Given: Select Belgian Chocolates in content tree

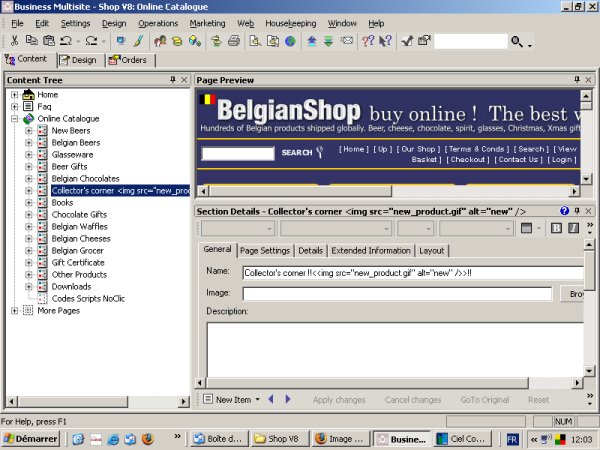Looking at the screenshot, I should [85, 178].
